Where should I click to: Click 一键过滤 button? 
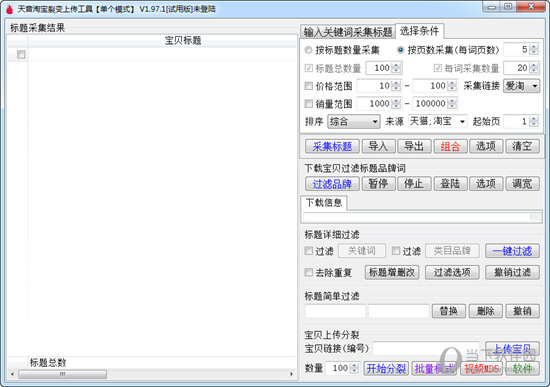[x=512, y=251]
